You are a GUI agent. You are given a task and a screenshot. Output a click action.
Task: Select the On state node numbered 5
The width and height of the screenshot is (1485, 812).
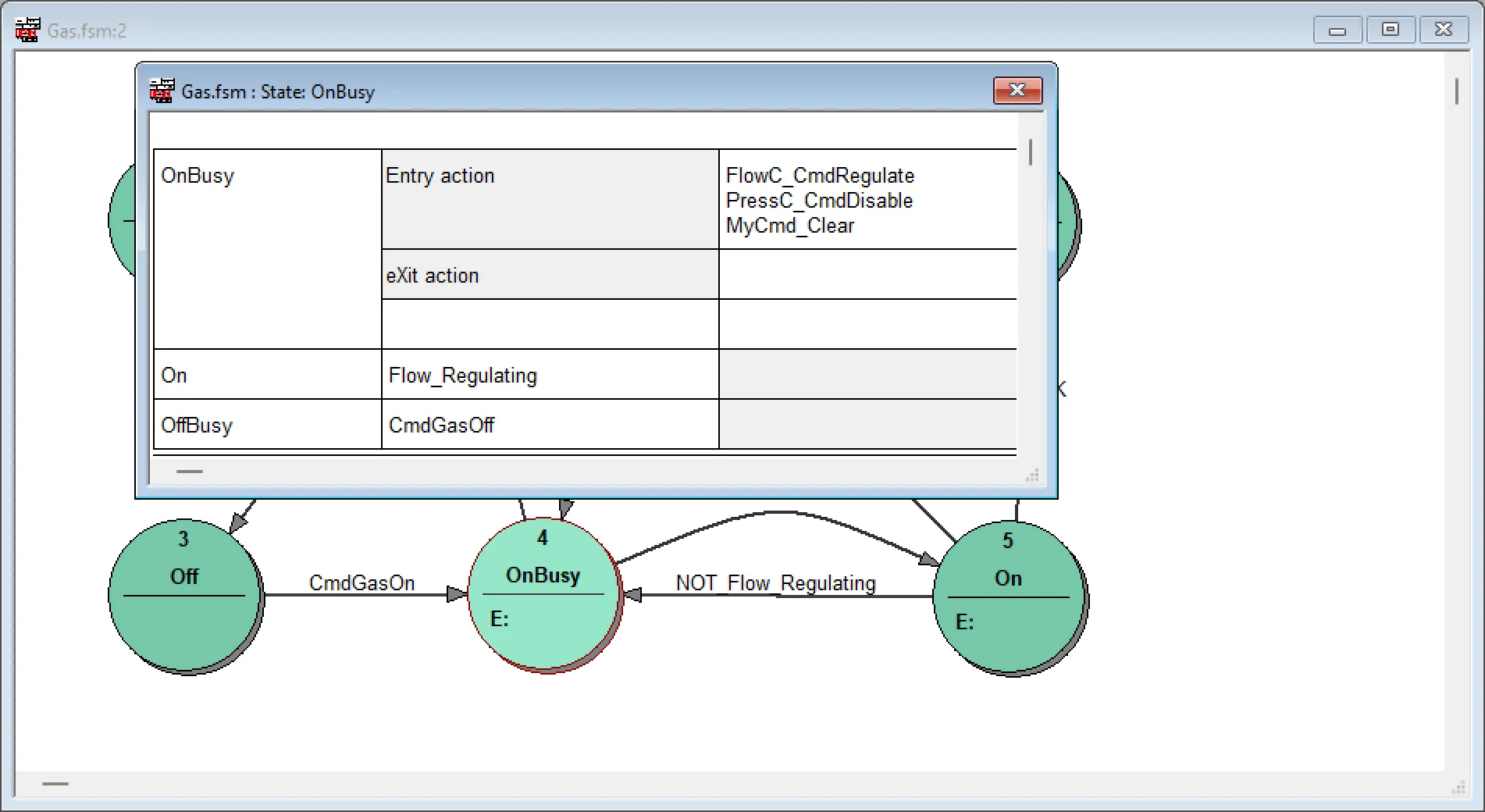click(1008, 597)
